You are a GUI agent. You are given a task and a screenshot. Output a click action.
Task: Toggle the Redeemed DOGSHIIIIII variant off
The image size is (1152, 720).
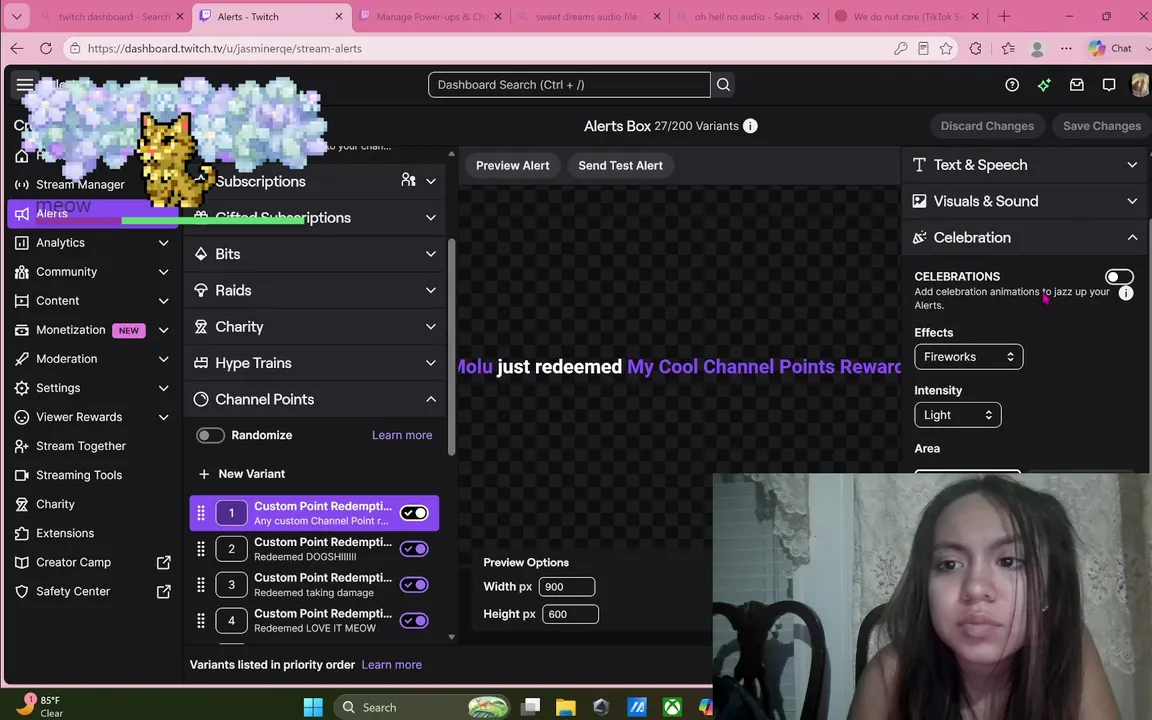coord(414,549)
